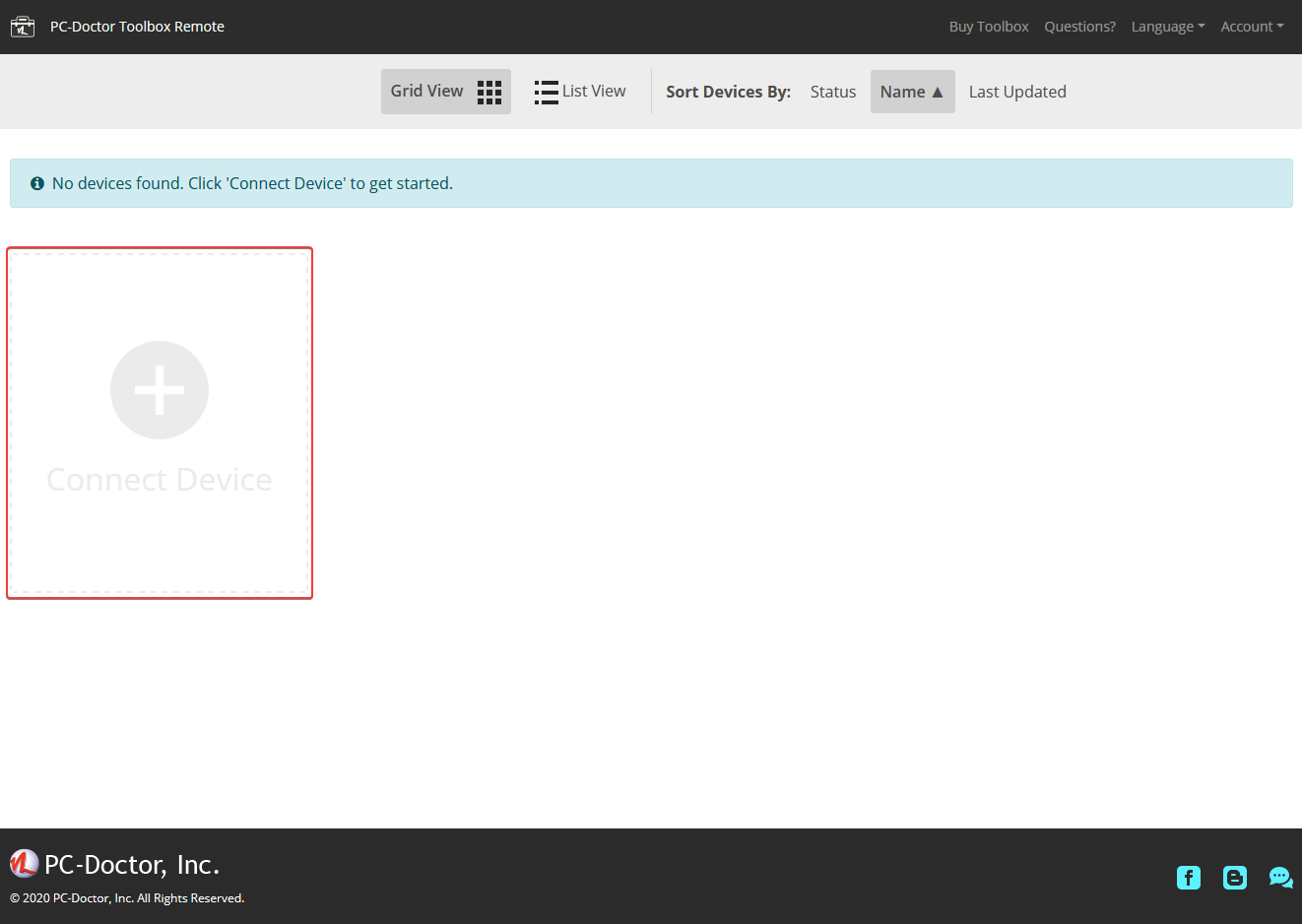Click the copyright 2020 PC-Doctor text

[127, 898]
